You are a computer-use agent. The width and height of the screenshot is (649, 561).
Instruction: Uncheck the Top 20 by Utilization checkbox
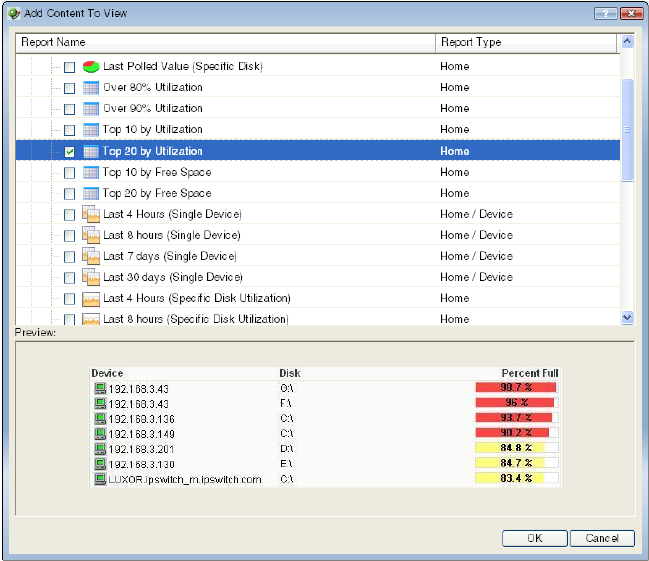pyautogui.click(x=69, y=152)
